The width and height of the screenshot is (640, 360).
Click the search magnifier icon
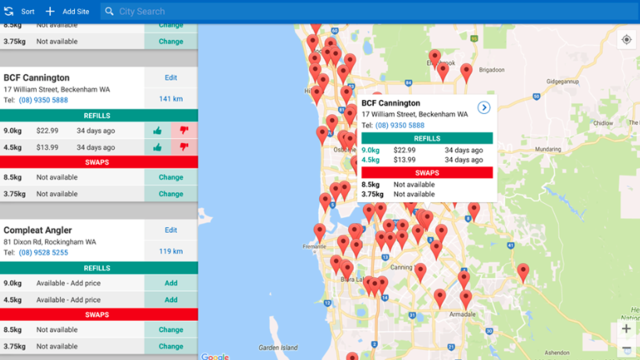109,11
